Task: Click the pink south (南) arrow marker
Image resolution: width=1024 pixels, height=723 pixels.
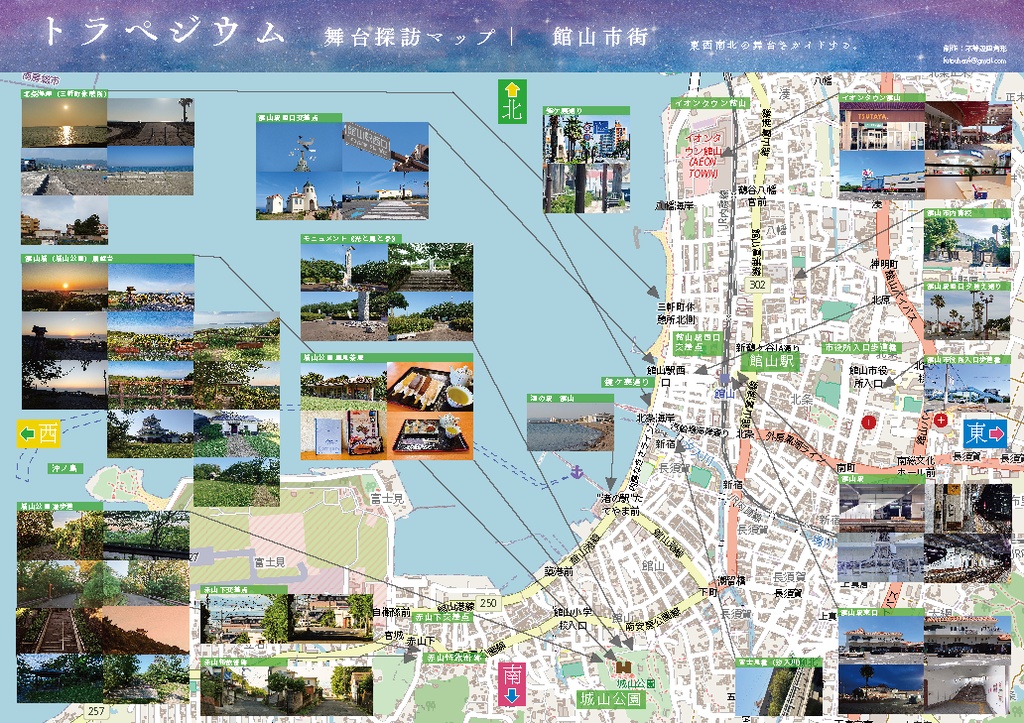Action: 511,686
